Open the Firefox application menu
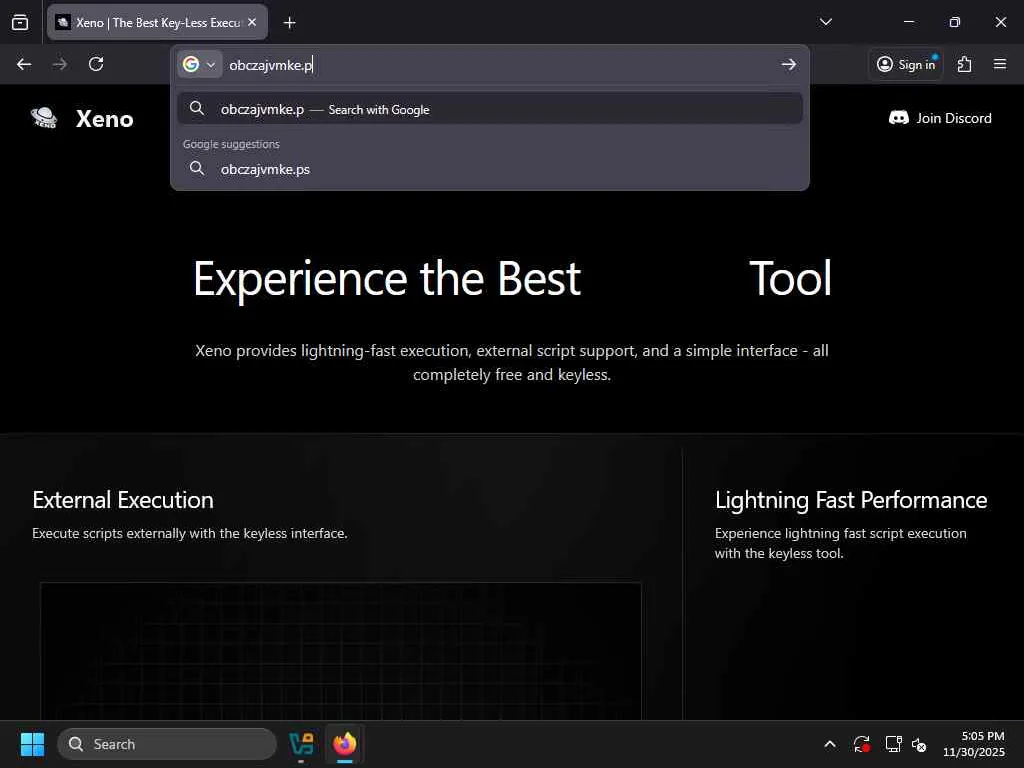The image size is (1024, 768). [x=1000, y=64]
